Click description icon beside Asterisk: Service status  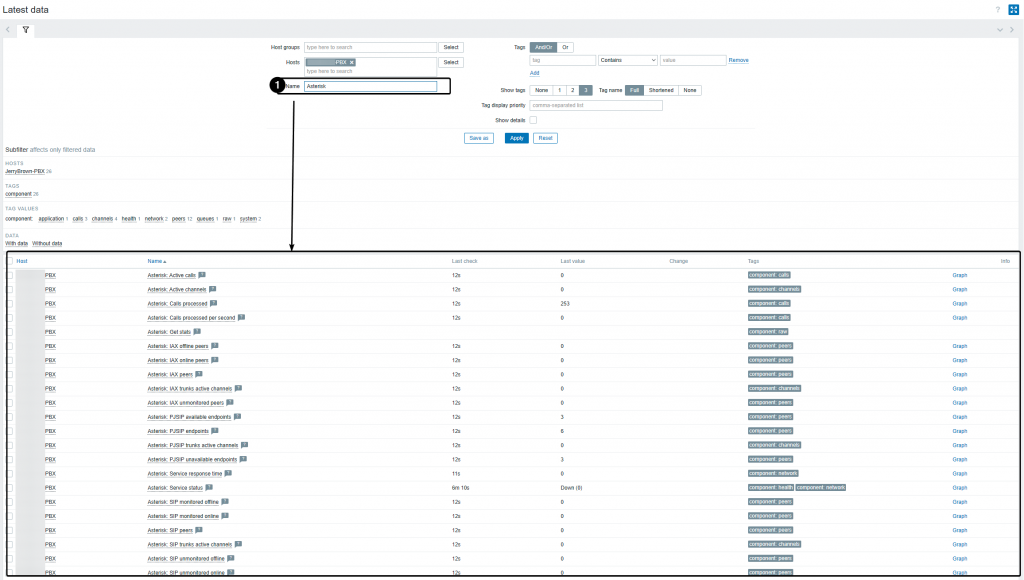point(209,487)
